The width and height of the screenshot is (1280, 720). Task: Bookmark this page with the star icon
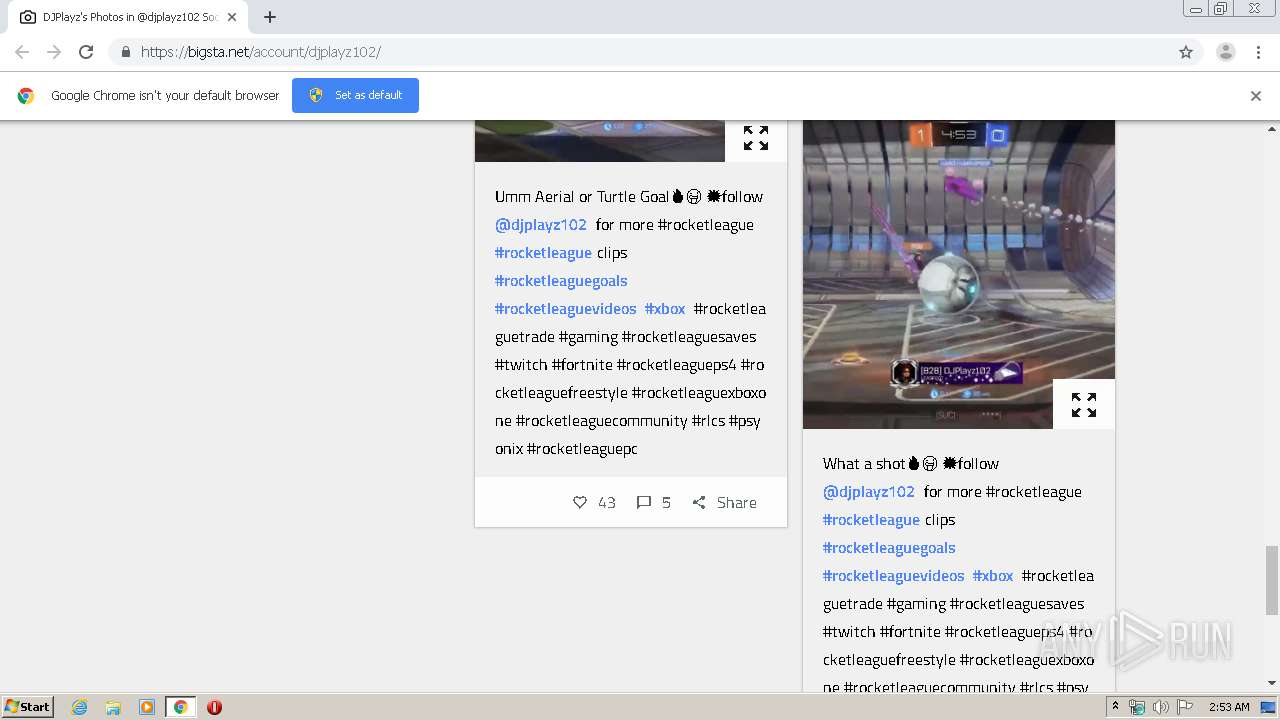pos(1186,52)
